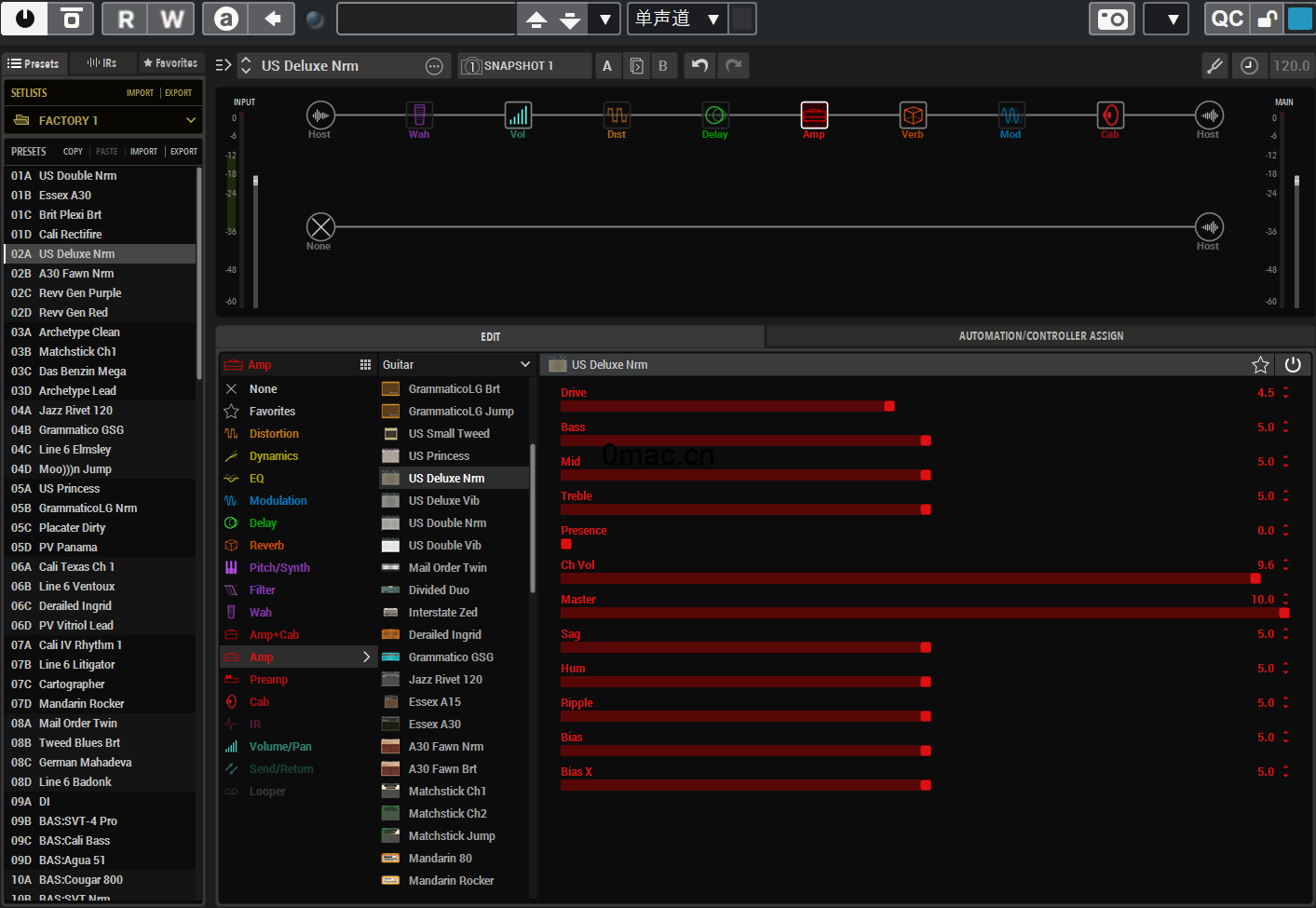Expand the Amp category submenu arrow

366,657
